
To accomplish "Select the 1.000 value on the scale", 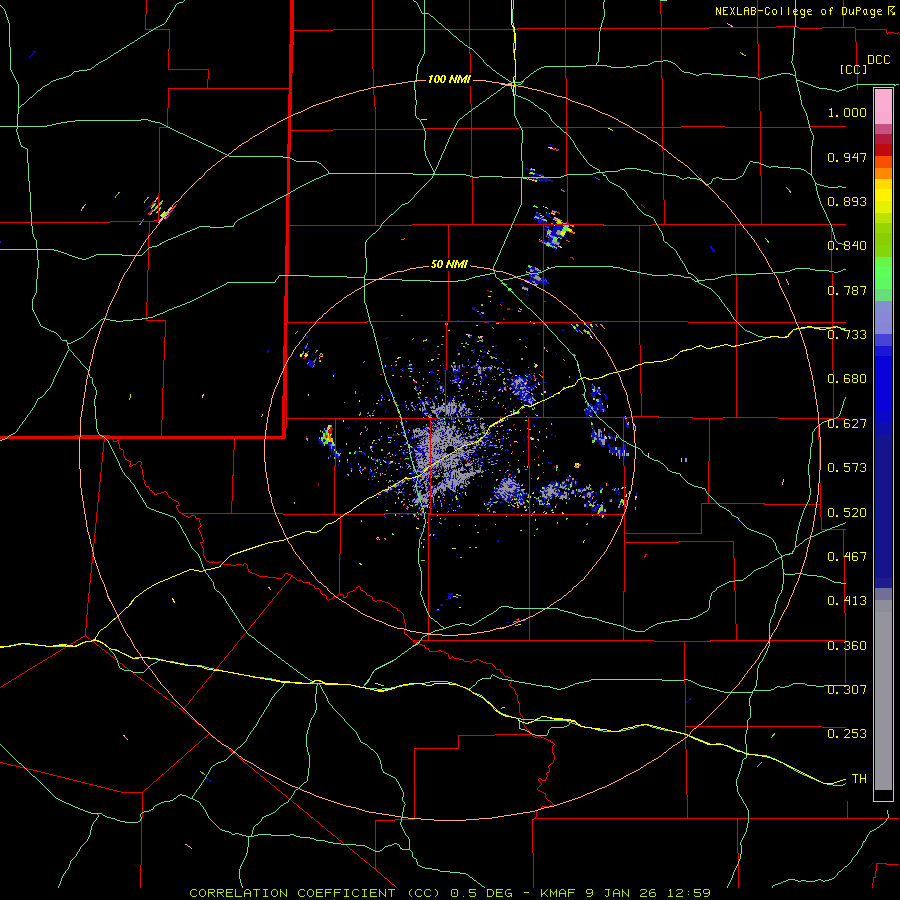I will (x=847, y=112).
